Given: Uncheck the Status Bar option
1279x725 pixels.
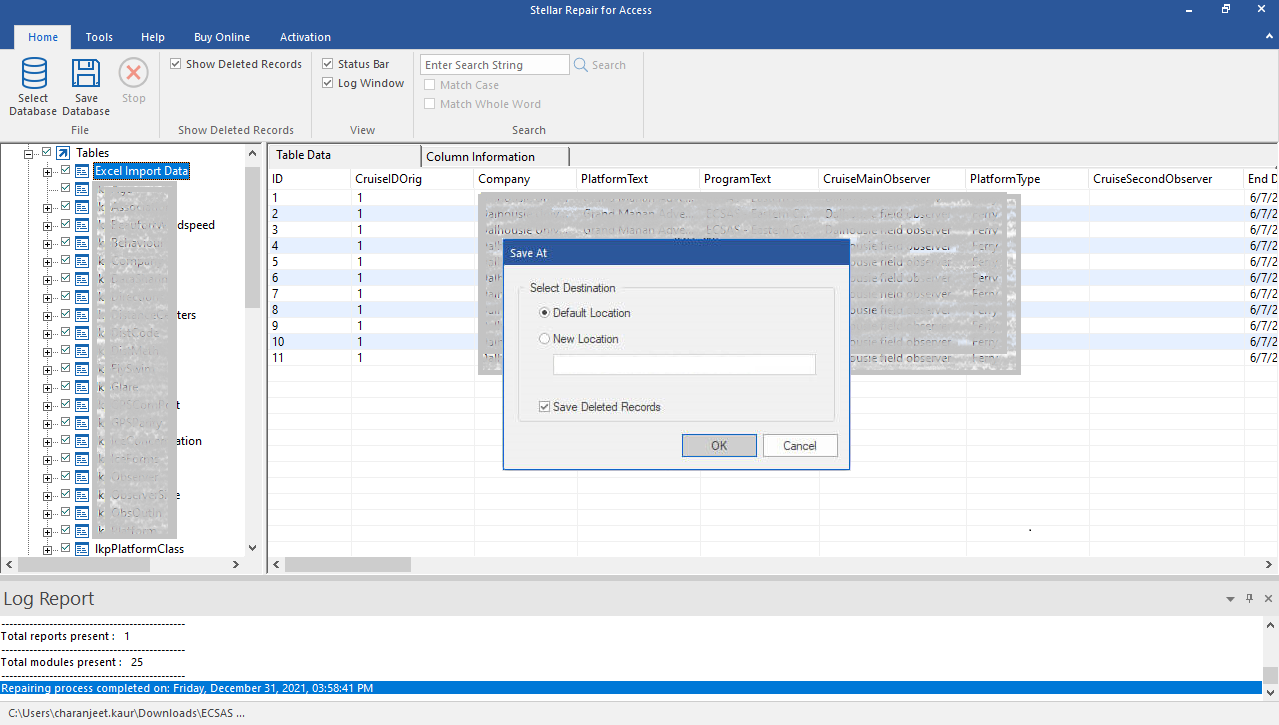Looking at the screenshot, I should pos(328,64).
